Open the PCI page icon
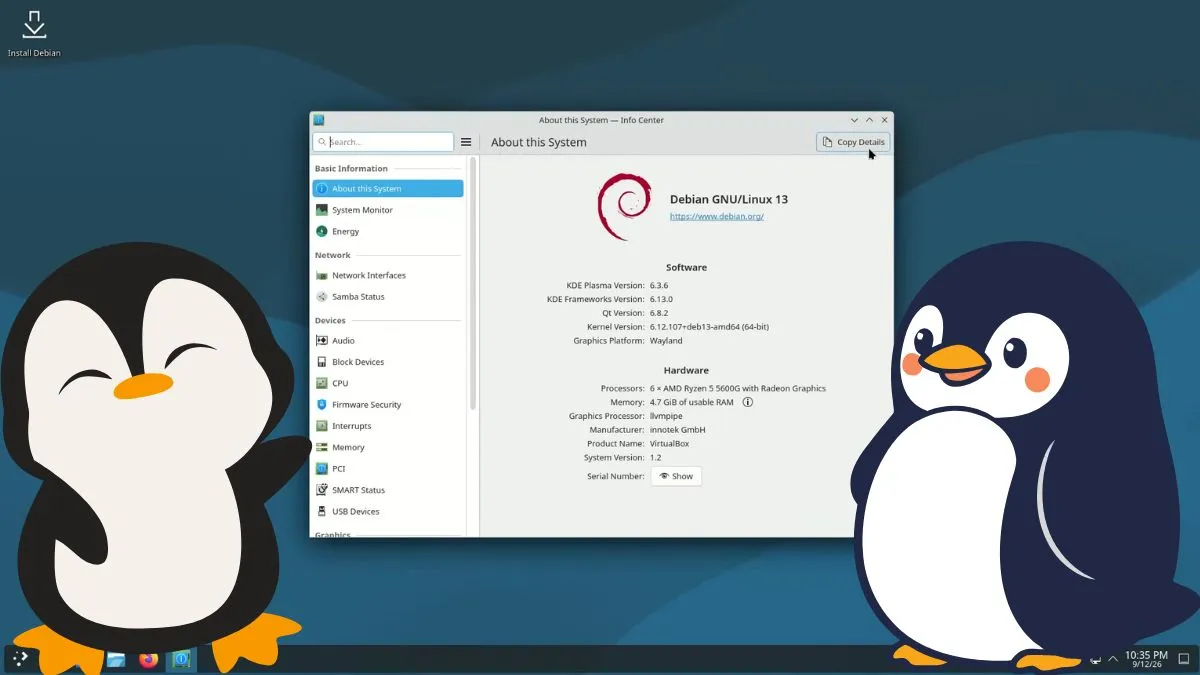 (x=322, y=468)
